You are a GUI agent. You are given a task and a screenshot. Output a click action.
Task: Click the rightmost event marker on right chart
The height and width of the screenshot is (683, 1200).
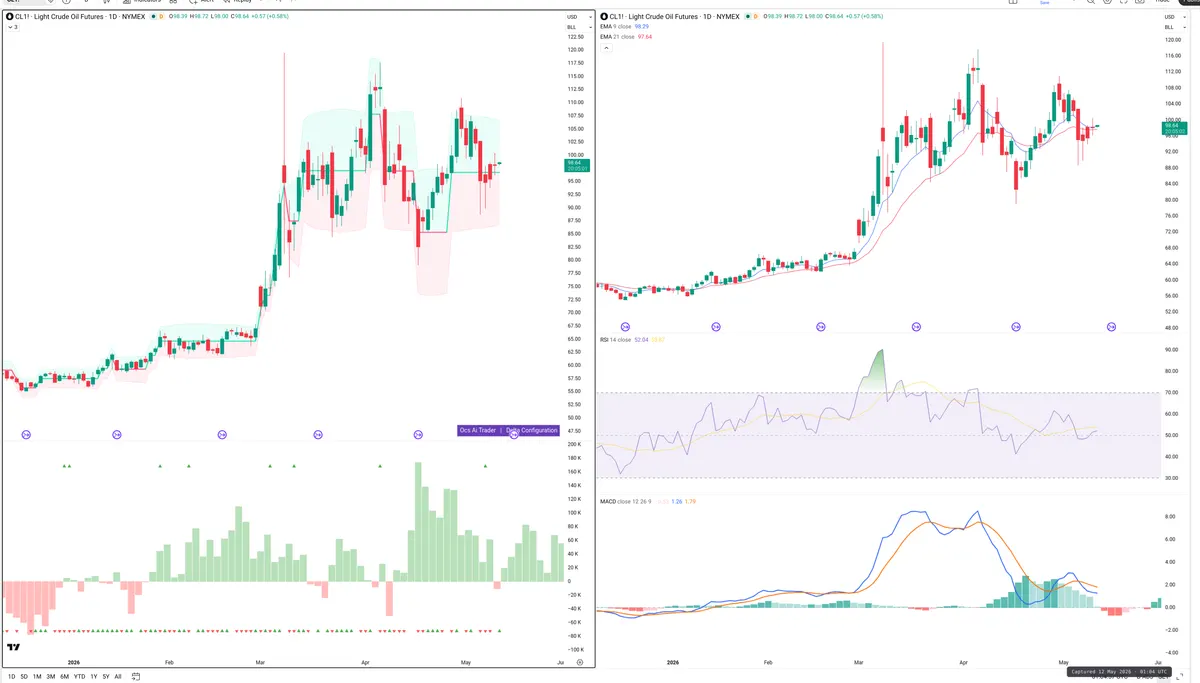(1111, 327)
